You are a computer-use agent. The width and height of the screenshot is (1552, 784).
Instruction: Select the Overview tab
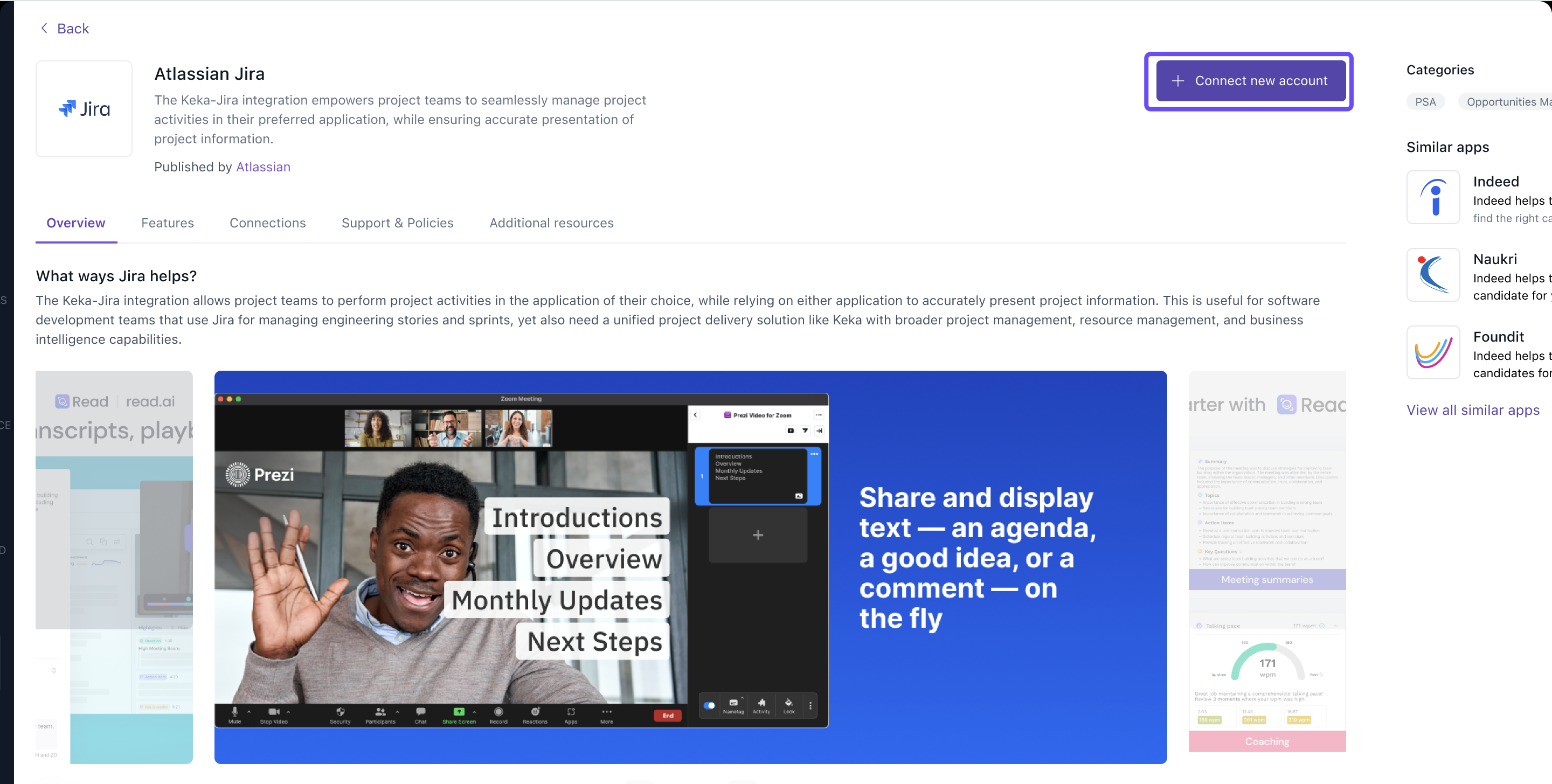click(76, 223)
